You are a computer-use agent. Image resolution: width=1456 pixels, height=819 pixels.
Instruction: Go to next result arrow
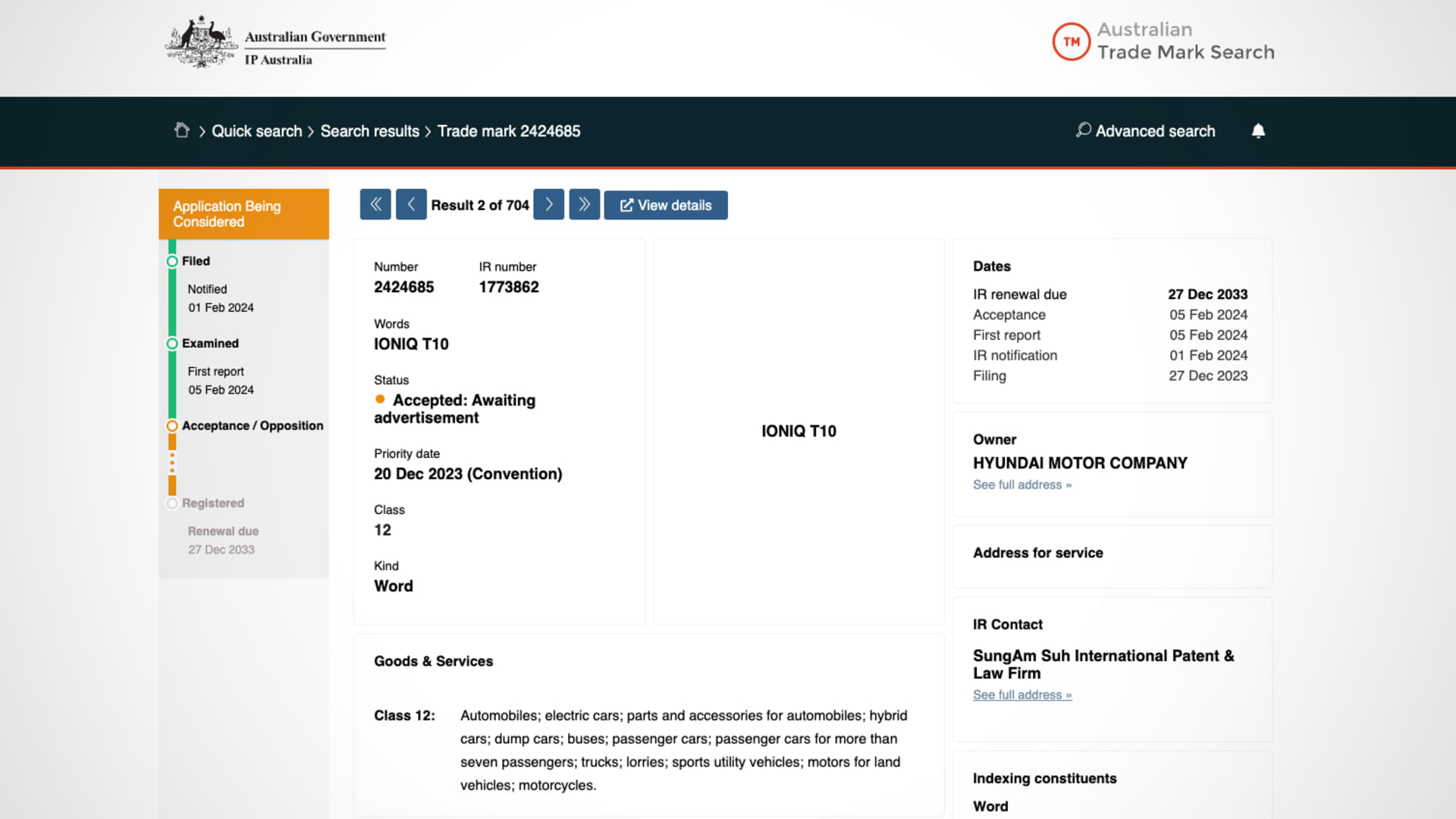(548, 205)
